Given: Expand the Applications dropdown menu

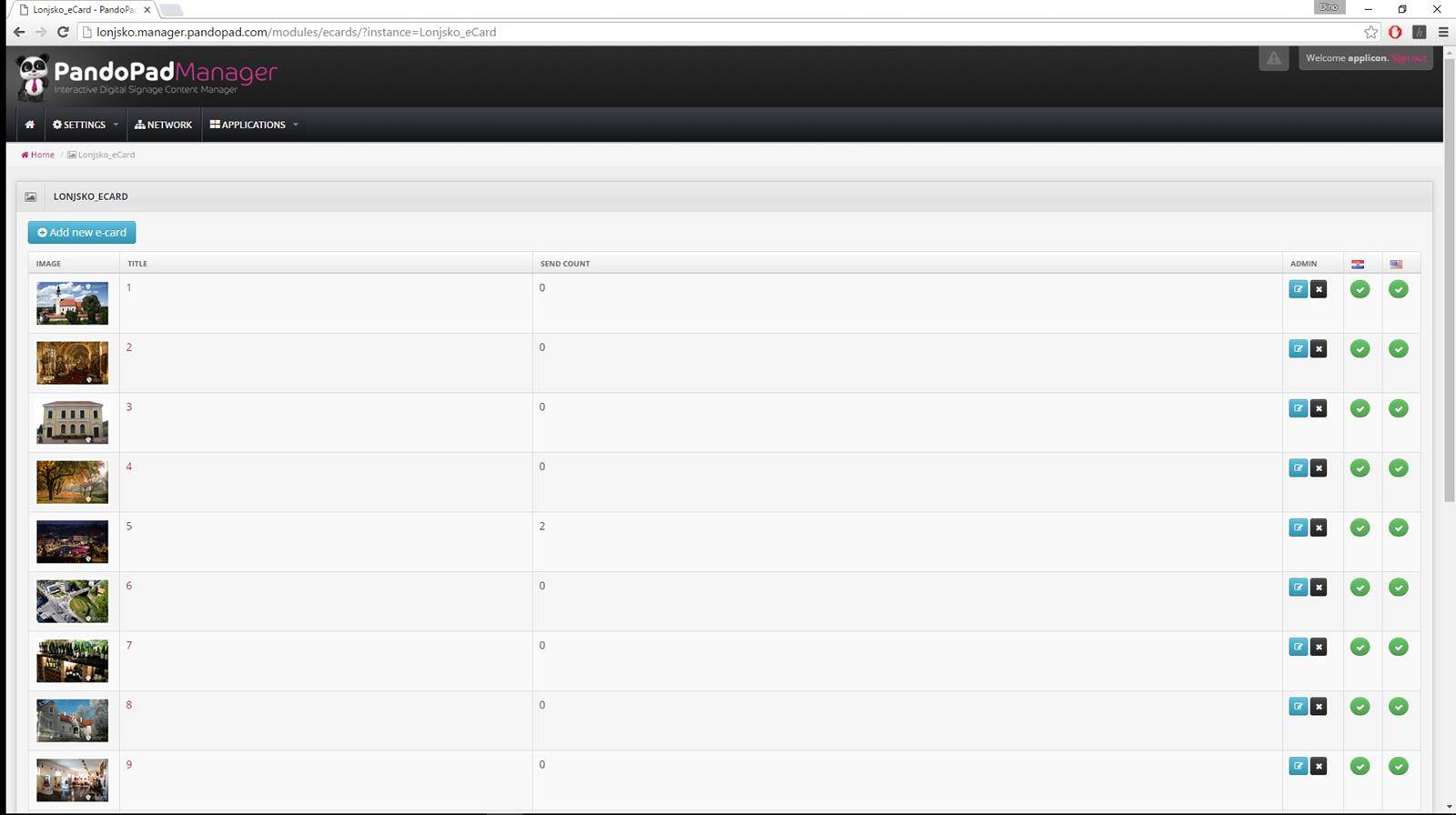Looking at the screenshot, I should [254, 125].
